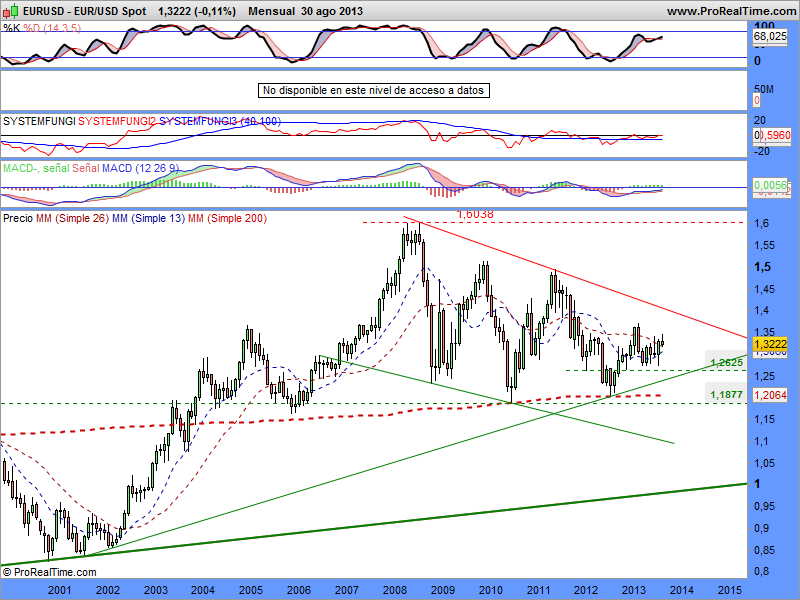
Task: Select the 2009 year on time axis
Action: coord(443,590)
